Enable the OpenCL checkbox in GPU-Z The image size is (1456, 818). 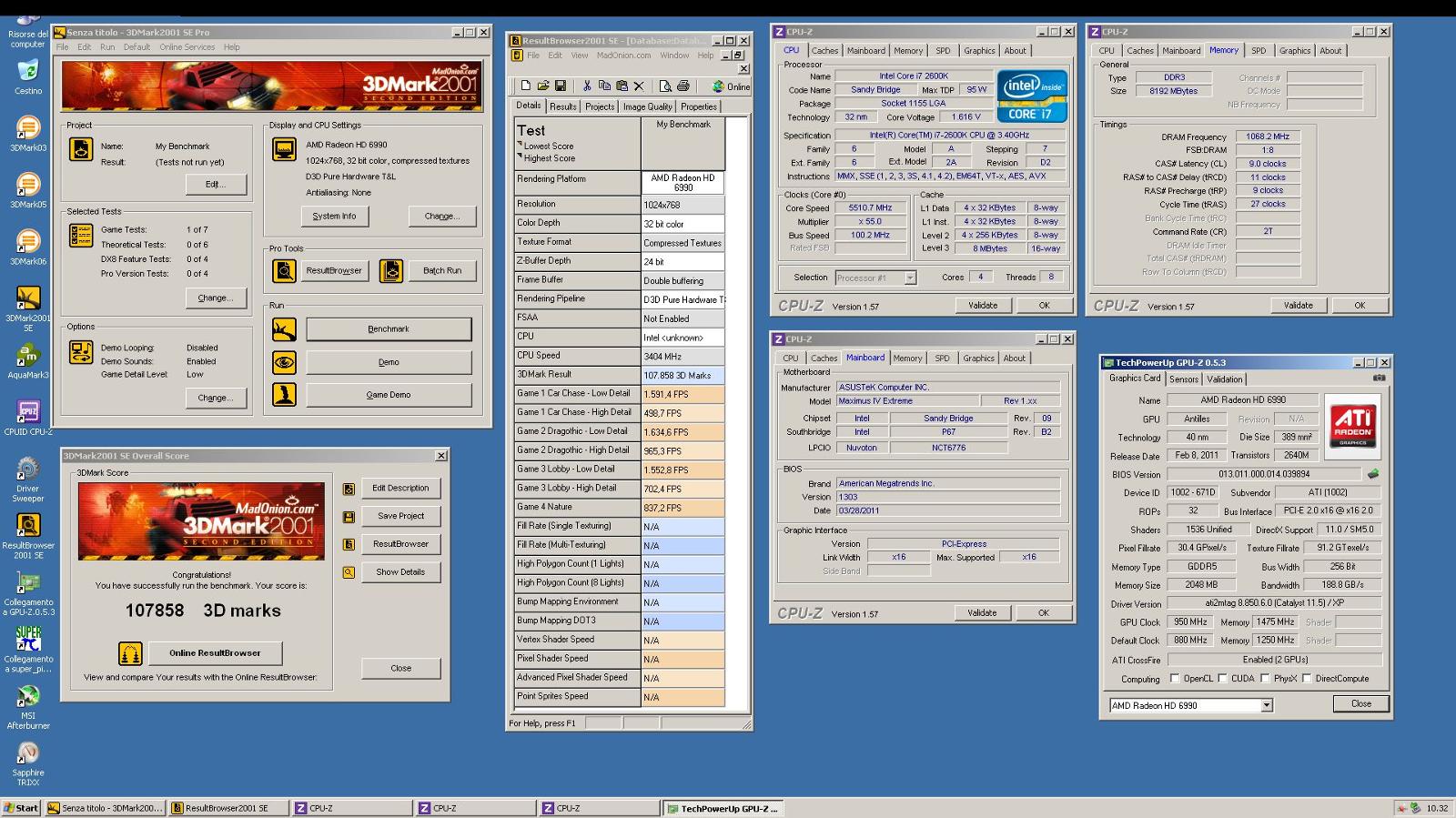point(1175,679)
